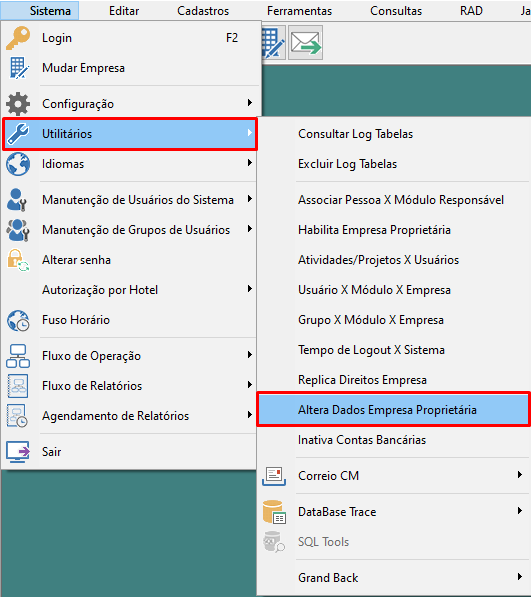Click the Agendamento de Relatórios icon

17,416
